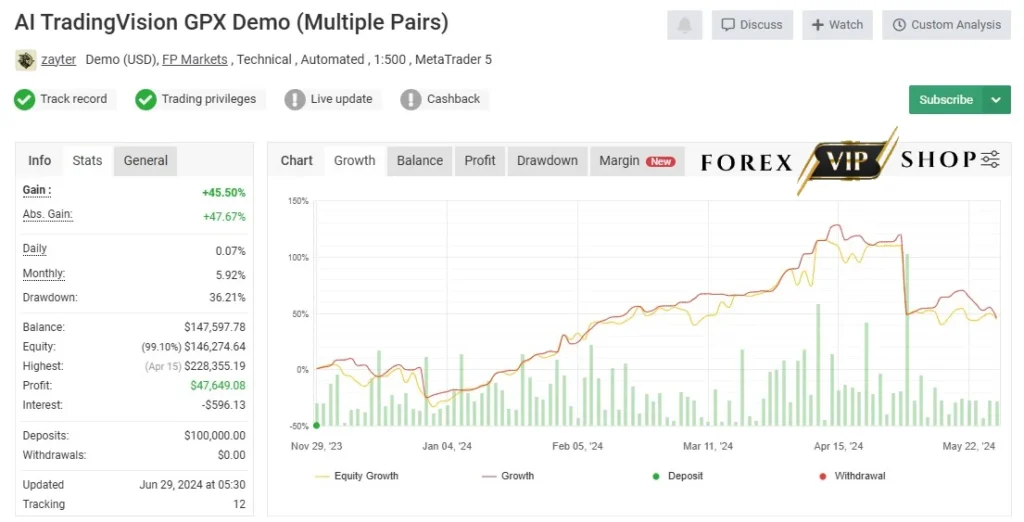1024x522 pixels.
Task: Click the +45.50% gain value
Action: 223,193
